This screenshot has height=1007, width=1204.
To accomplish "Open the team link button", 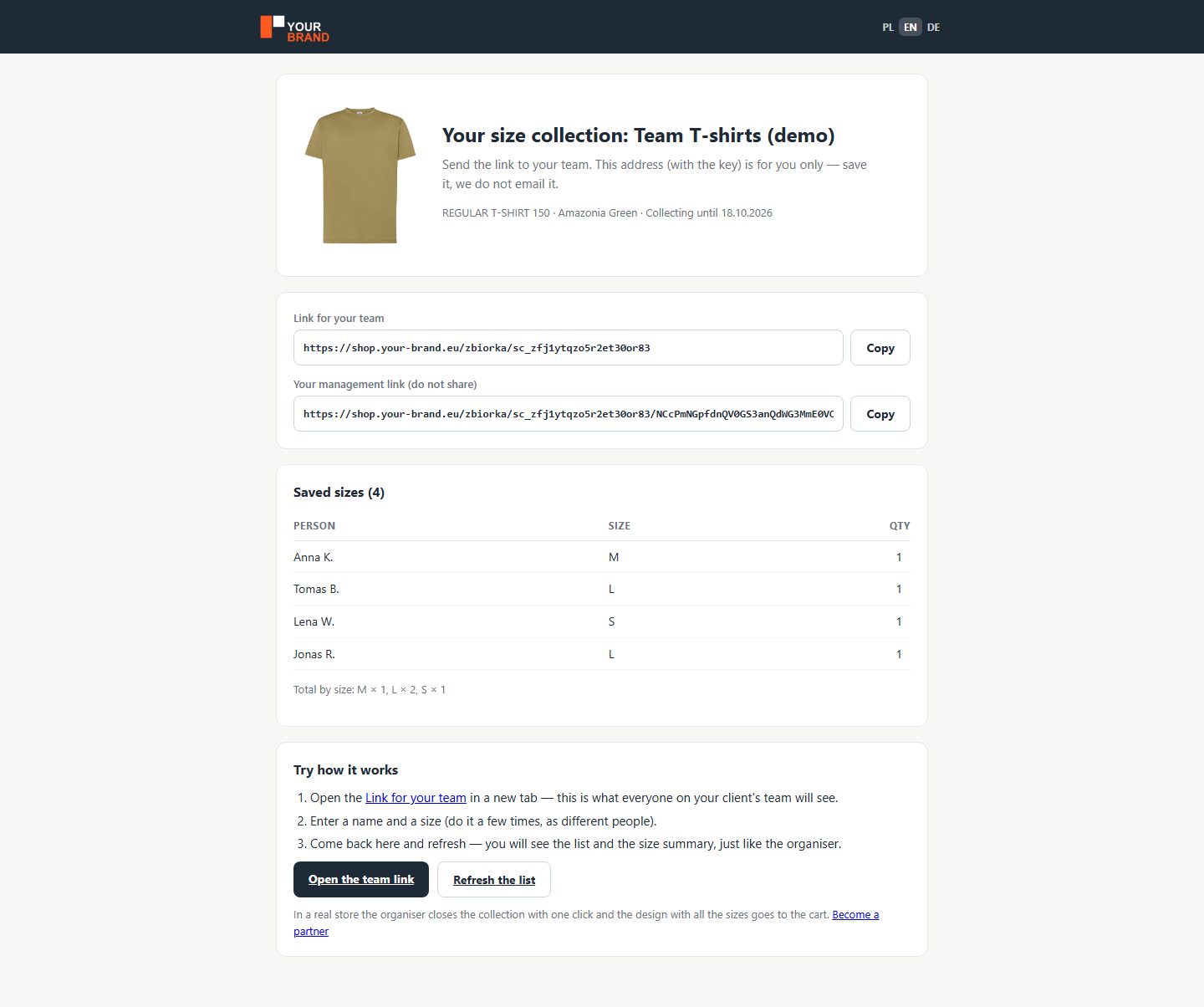I will [x=361, y=879].
